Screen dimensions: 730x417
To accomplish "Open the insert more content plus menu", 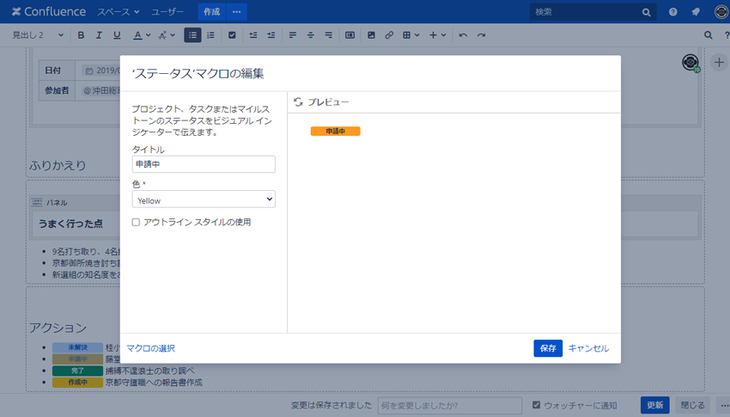I will pos(437,35).
